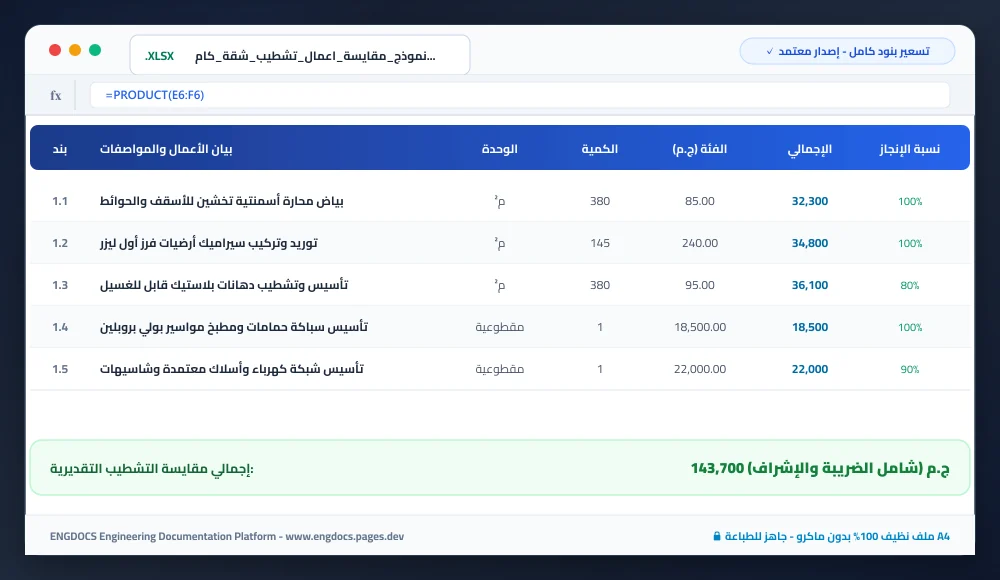
Task: Click the rate value 85.00
Action: click(x=700, y=201)
